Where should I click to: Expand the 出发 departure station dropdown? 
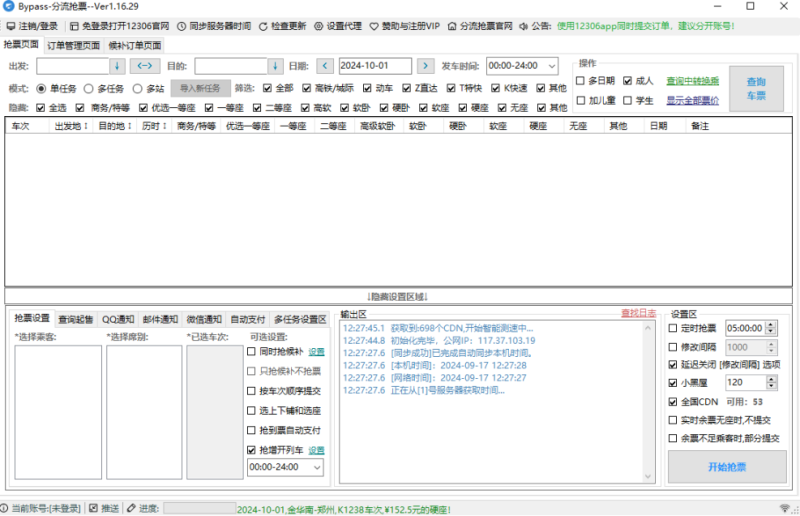click(117, 66)
